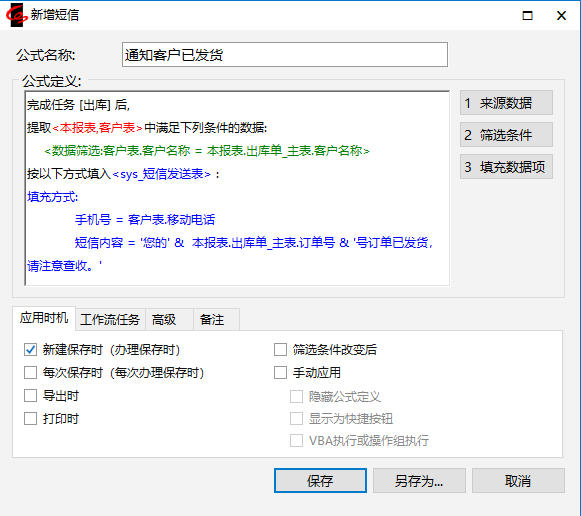Check the 打印时 option

point(30,419)
